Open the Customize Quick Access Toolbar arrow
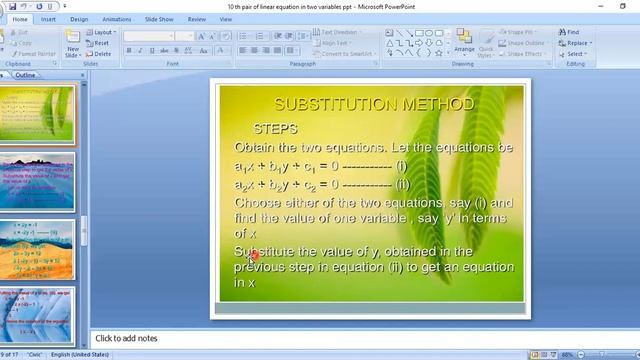 pos(64,7)
